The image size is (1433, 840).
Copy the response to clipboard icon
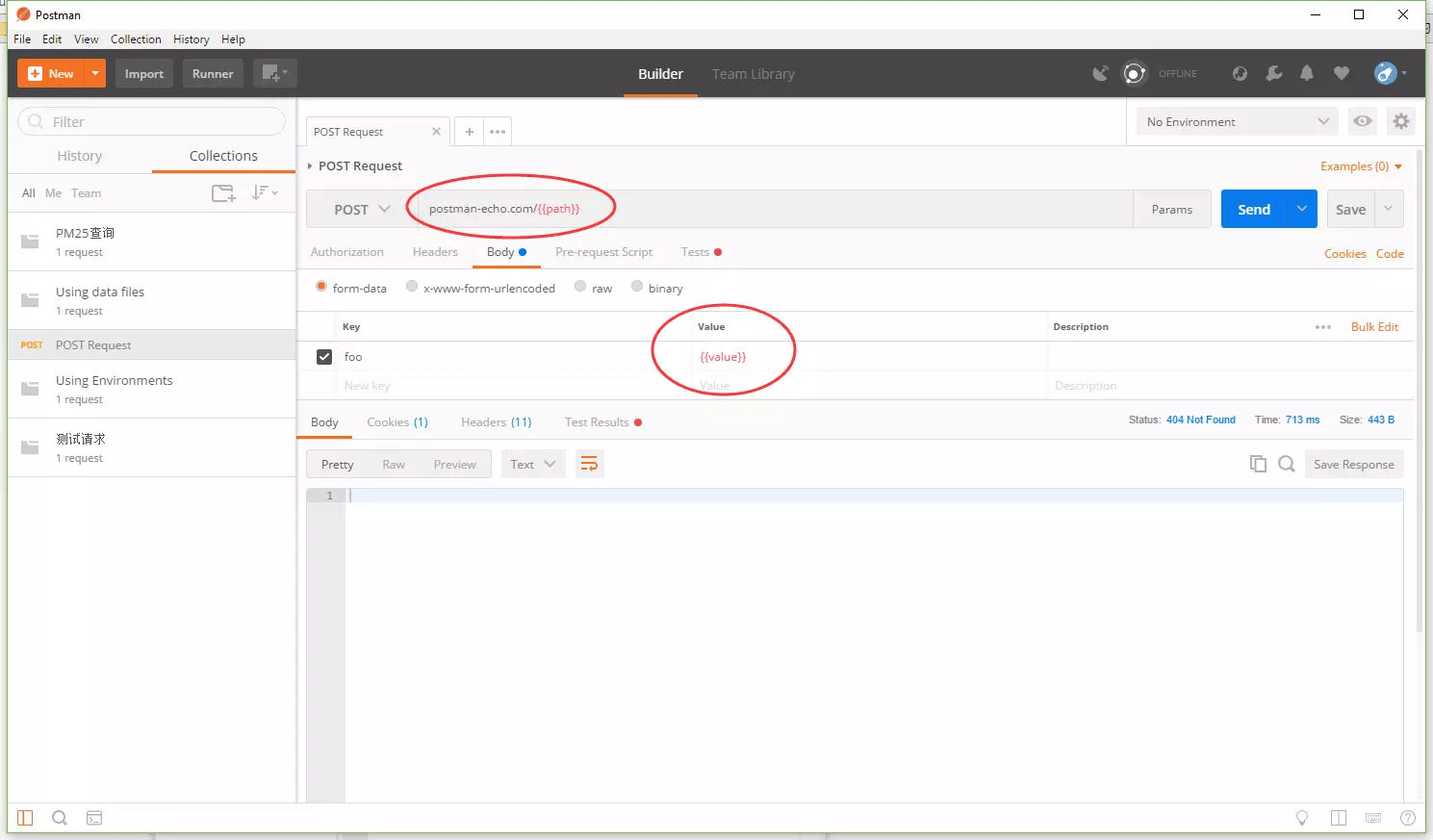click(1258, 464)
